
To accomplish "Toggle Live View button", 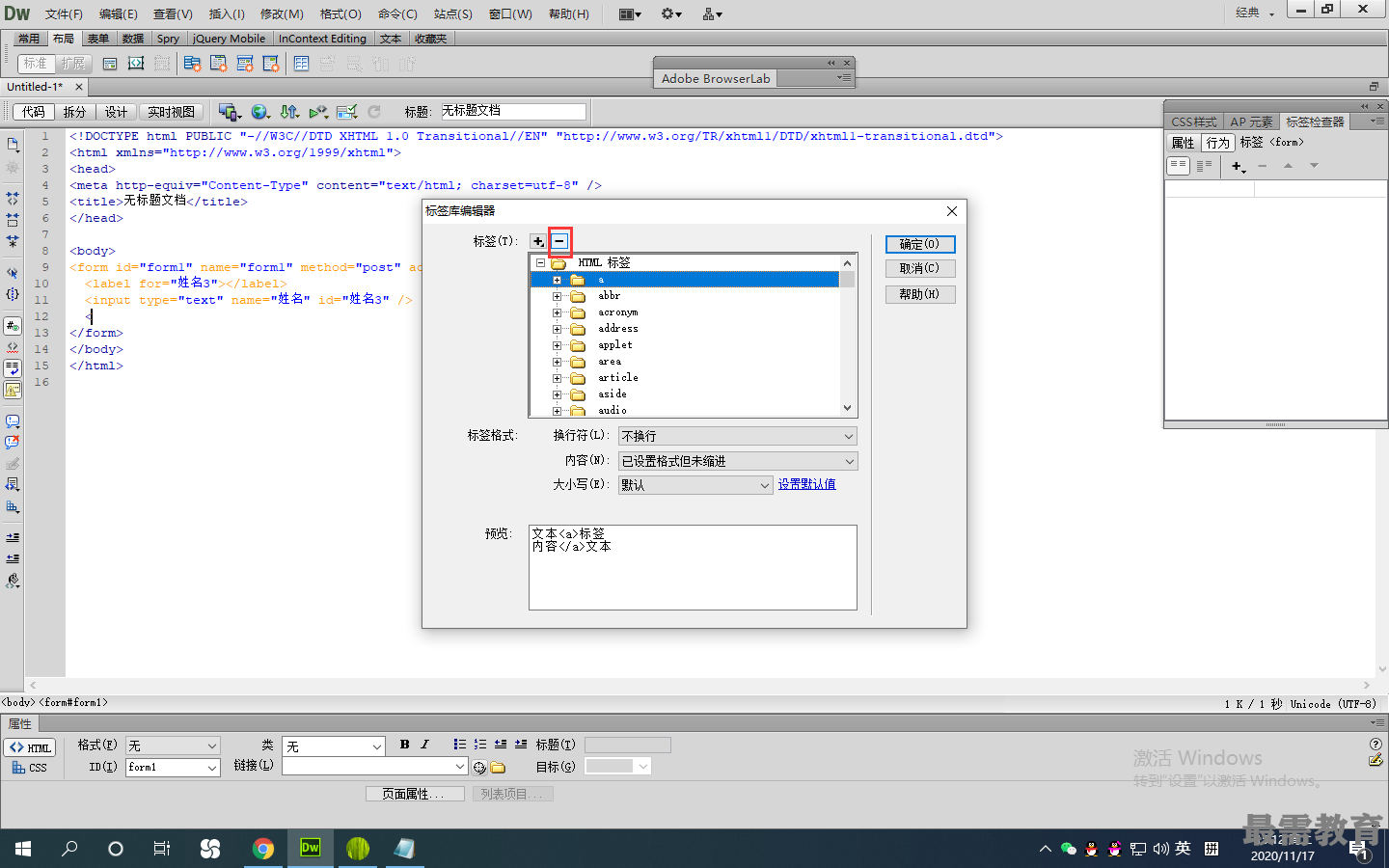I will (171, 112).
